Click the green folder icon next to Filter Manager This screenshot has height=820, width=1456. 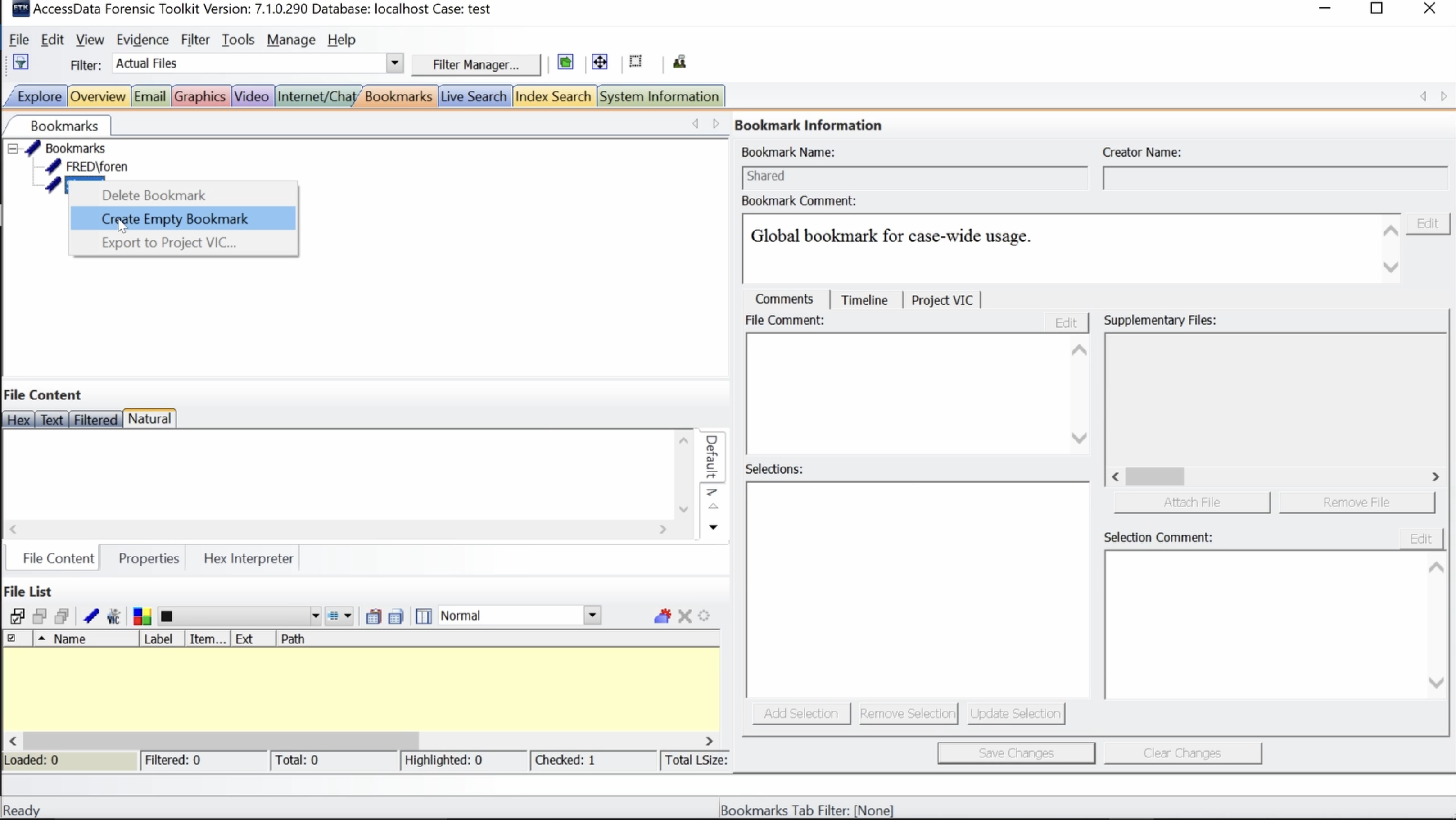click(x=565, y=62)
